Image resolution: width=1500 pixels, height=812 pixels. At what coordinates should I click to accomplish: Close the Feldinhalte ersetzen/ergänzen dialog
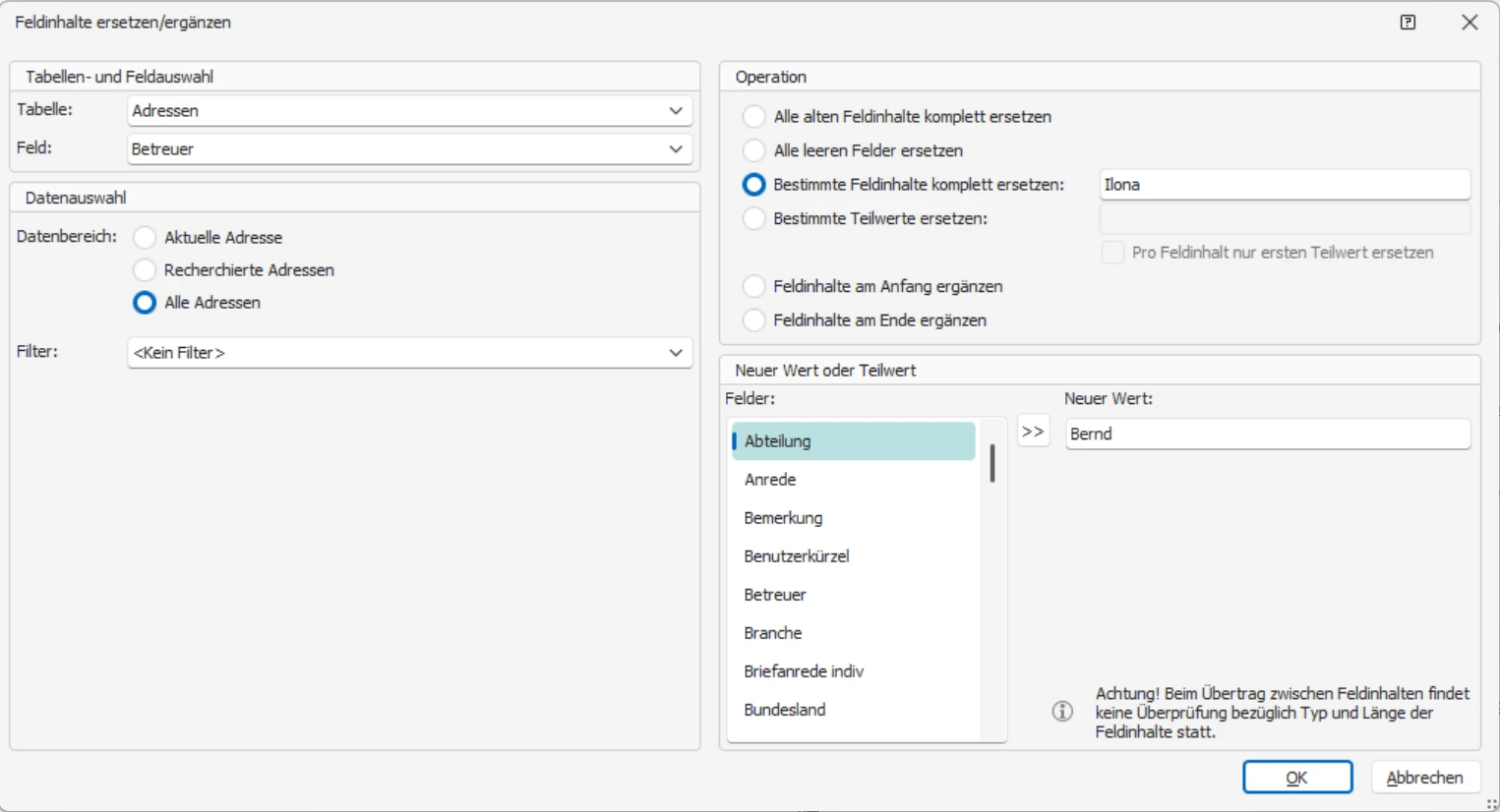[1470, 23]
